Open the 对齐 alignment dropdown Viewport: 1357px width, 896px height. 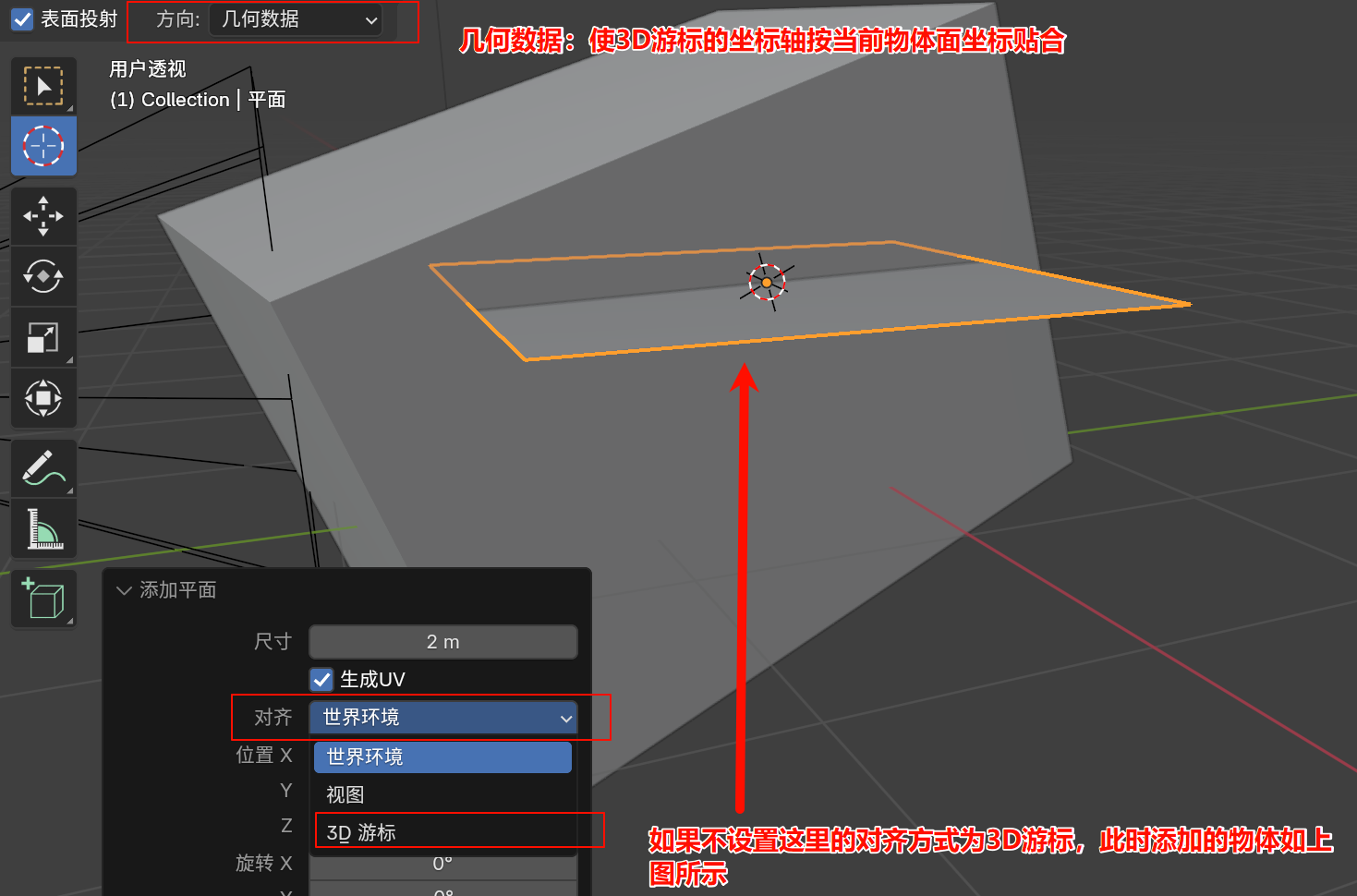(442, 717)
